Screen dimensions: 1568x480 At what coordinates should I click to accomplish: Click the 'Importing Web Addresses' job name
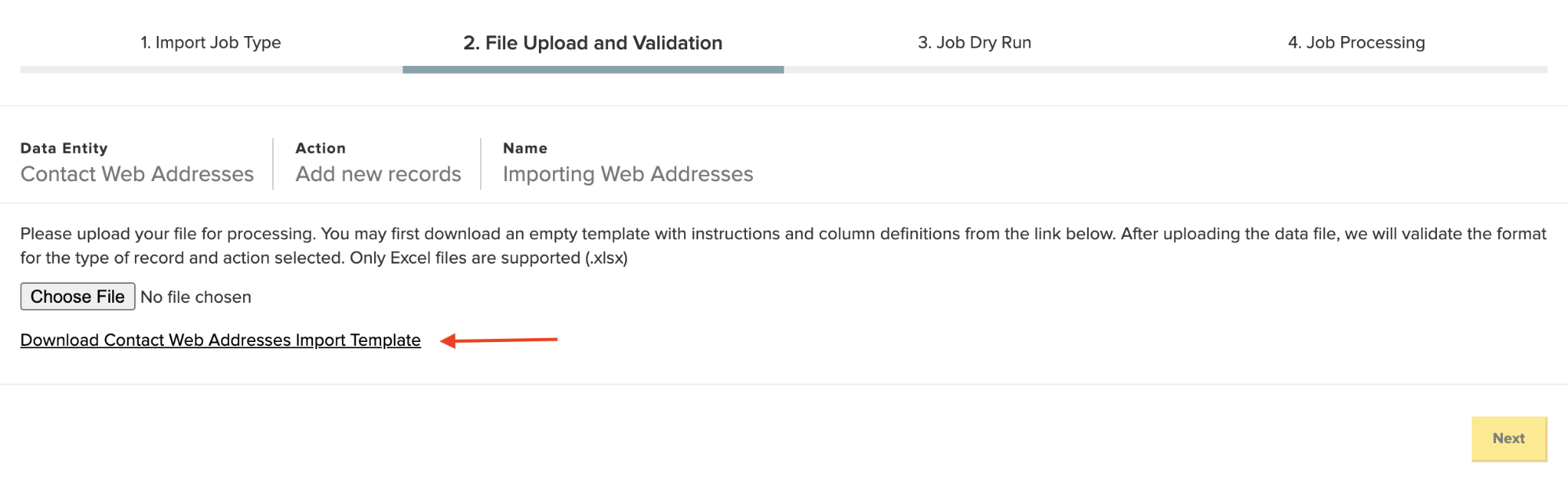tap(628, 174)
